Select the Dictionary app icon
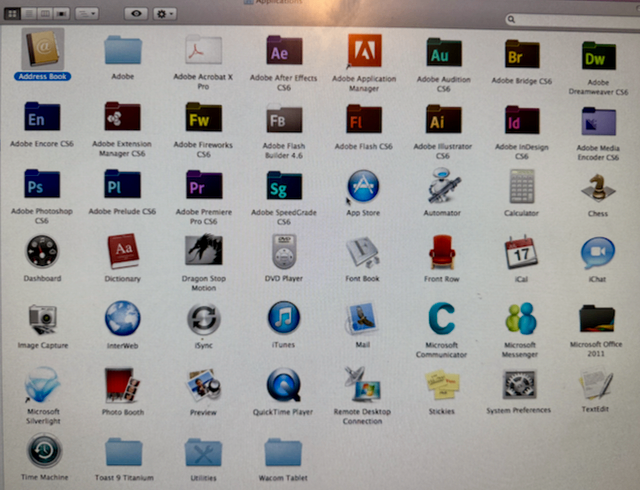640x490 pixels. coord(123,251)
